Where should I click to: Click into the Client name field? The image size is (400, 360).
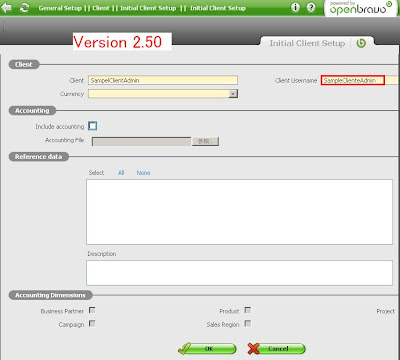click(163, 80)
